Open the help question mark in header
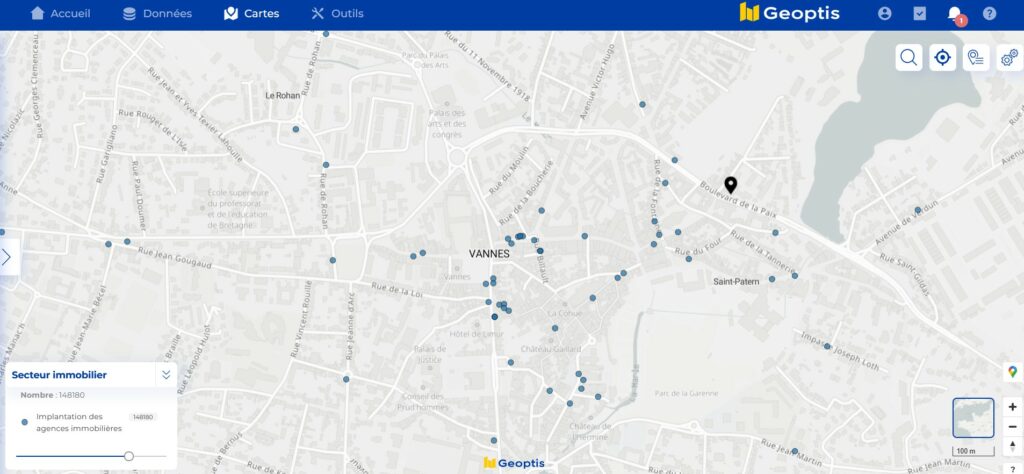Screen dimensions: 1024x474 tap(989, 14)
